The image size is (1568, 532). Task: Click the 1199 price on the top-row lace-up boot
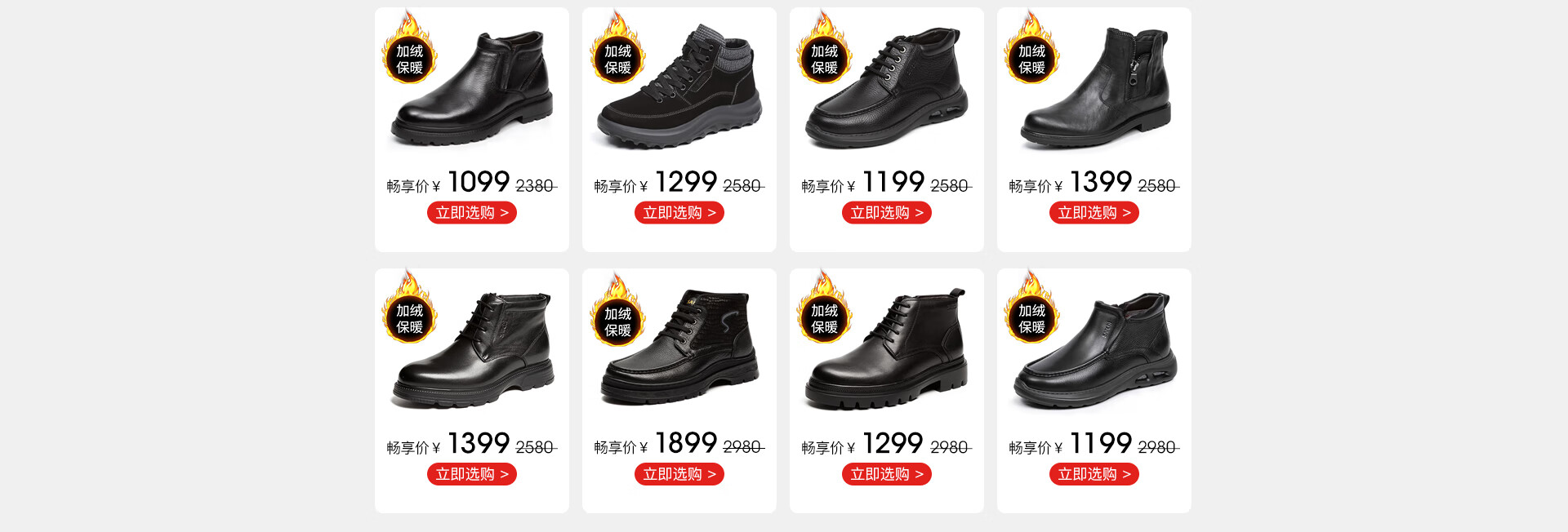[x=893, y=181]
